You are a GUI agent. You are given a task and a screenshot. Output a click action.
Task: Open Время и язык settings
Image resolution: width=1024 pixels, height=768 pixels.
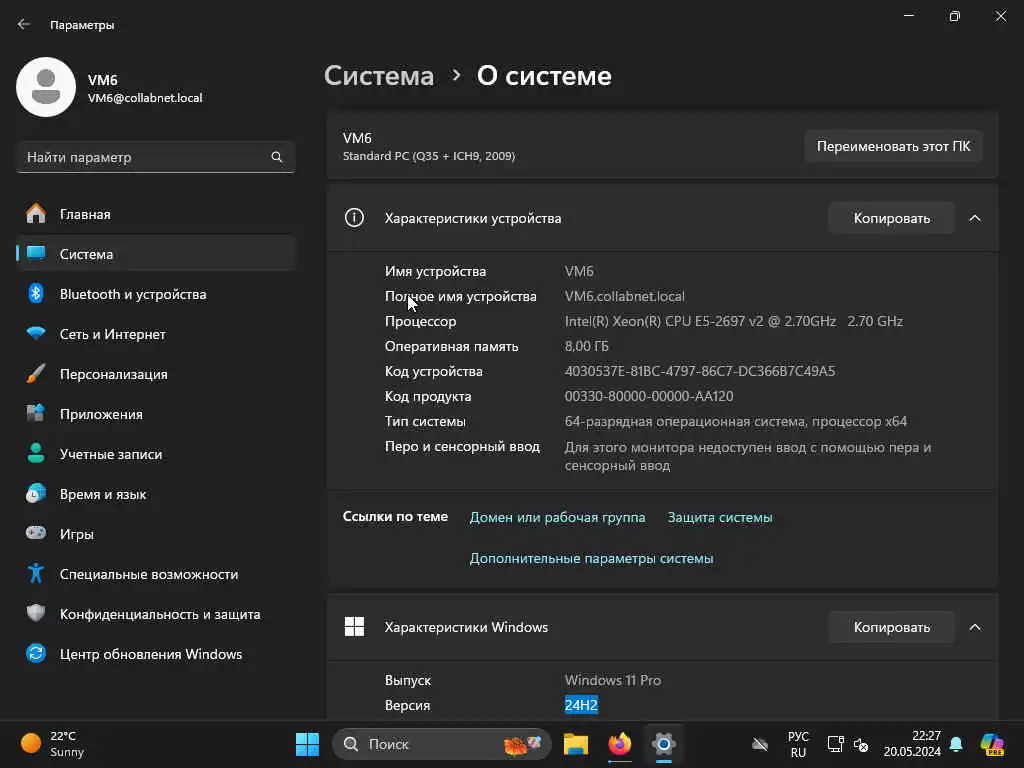[155, 494]
